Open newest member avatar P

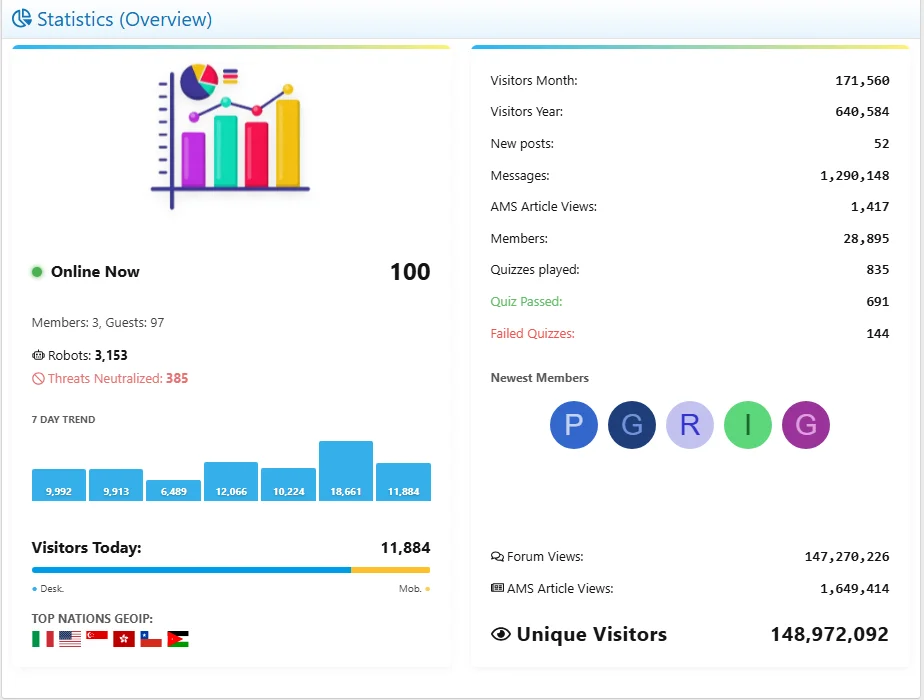574,425
